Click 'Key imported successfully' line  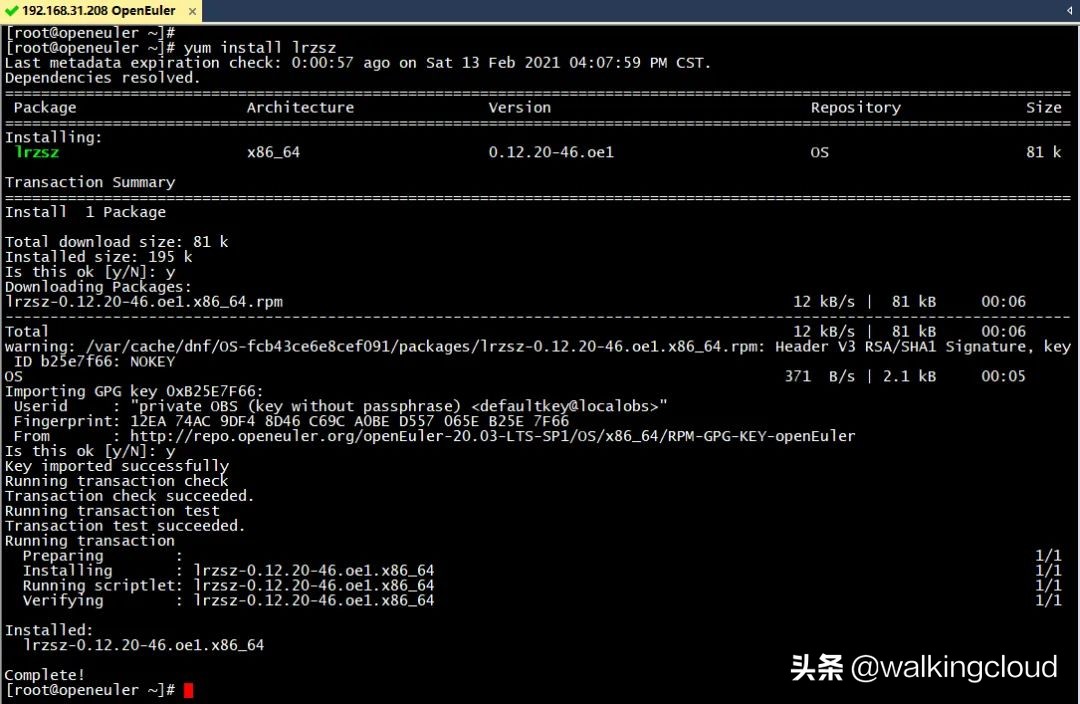(117, 466)
